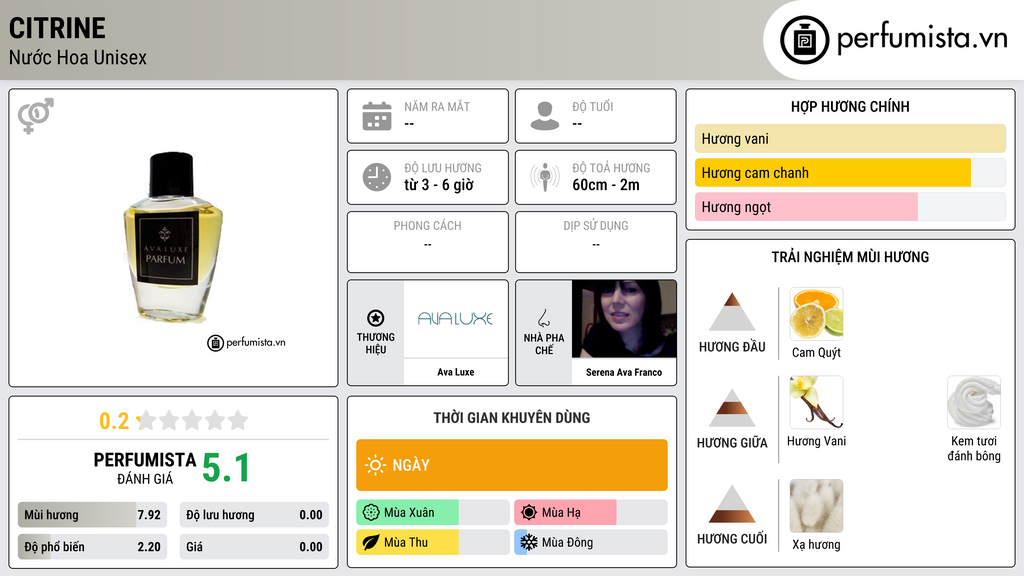Screen dimensions: 1024x576
Task: Click the Hương đầu pyramid icon
Action: point(732,312)
